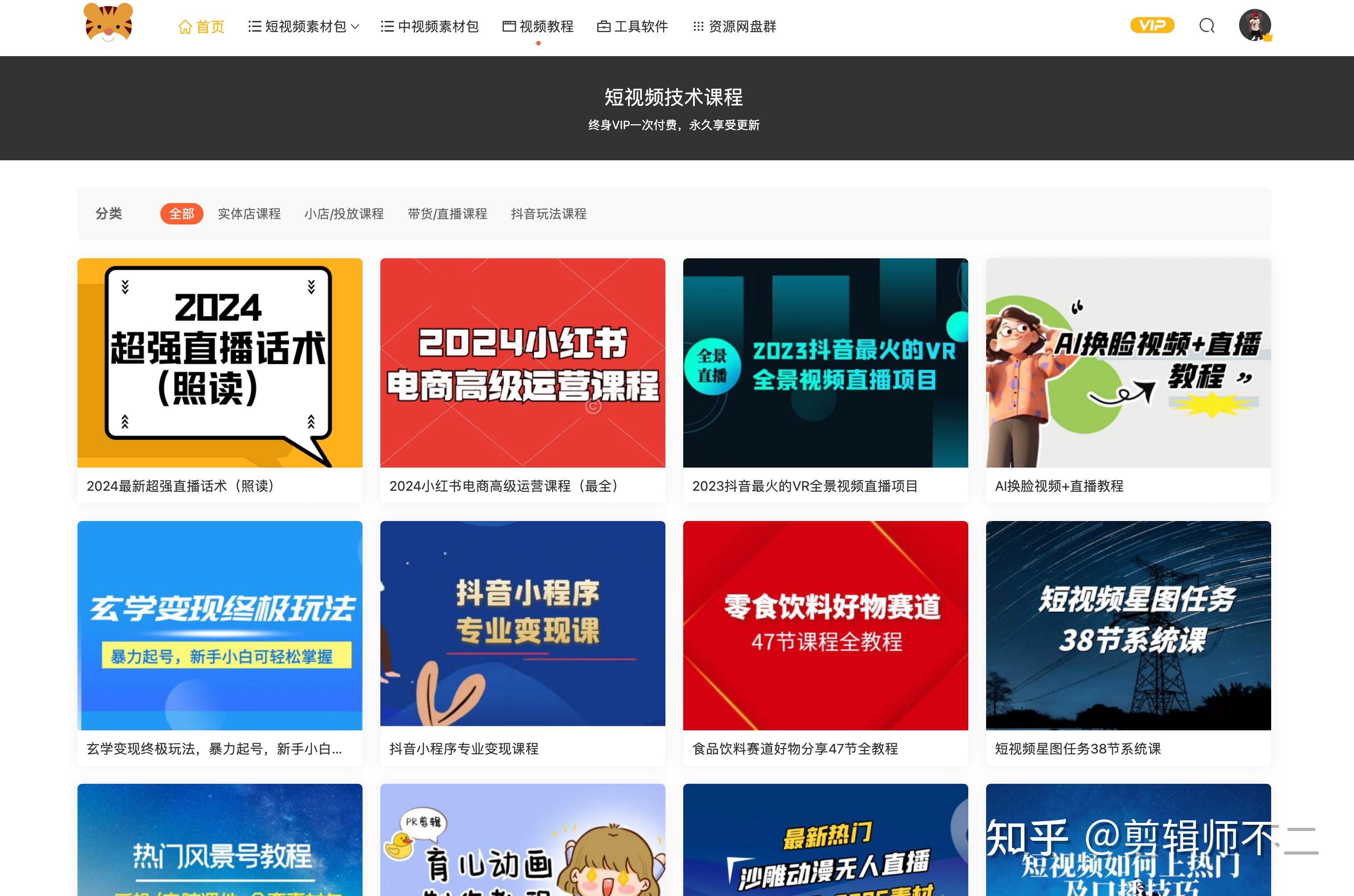Filter by 抖音玩法课程 category

point(549,214)
